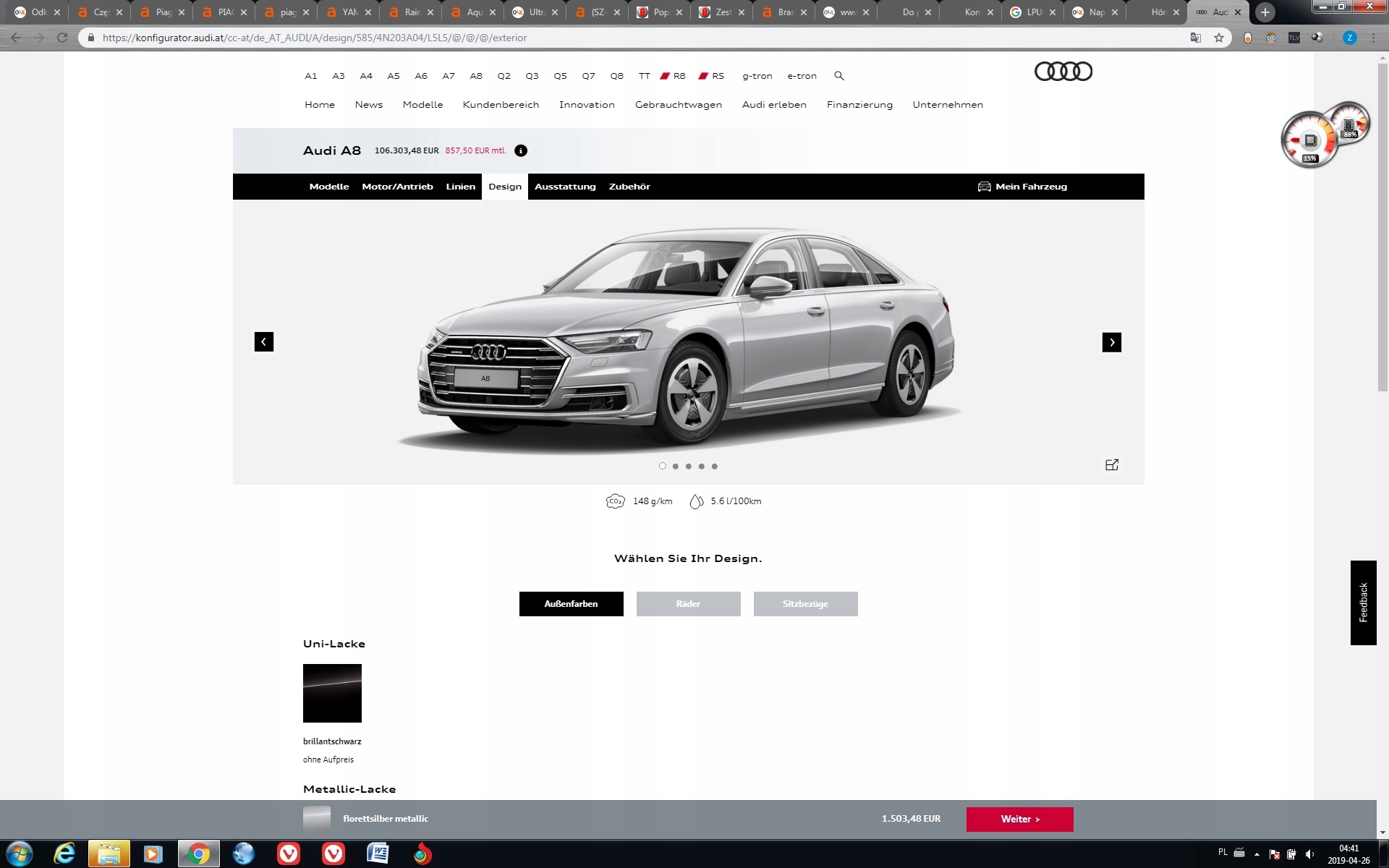Select the fifth carousel dot indicator
Image resolution: width=1389 pixels, height=868 pixels.
pos(715,466)
